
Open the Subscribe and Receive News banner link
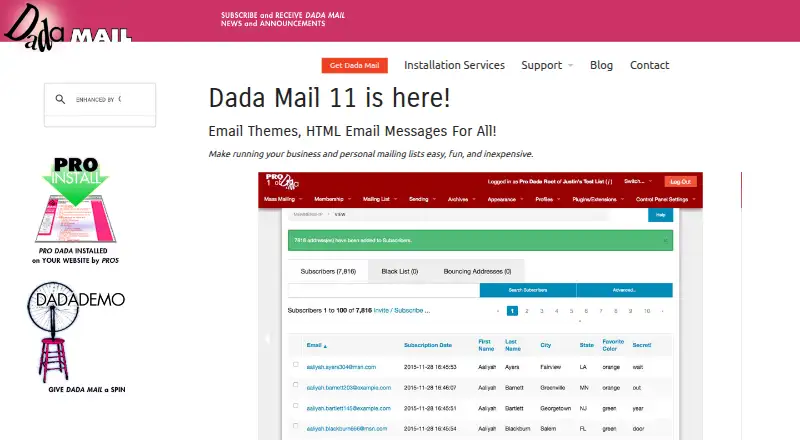(283, 19)
